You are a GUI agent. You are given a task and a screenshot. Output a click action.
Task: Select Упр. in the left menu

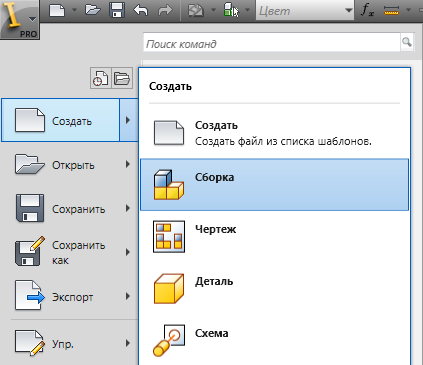pyautogui.click(x=60, y=343)
